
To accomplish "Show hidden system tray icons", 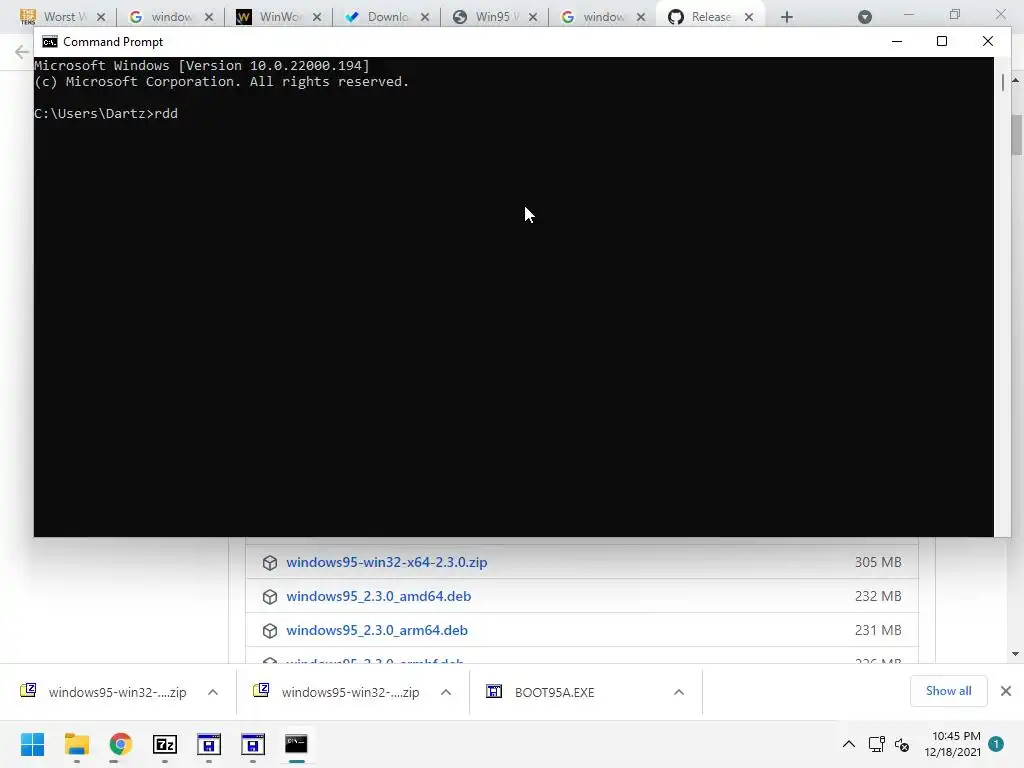I will pos(848,744).
